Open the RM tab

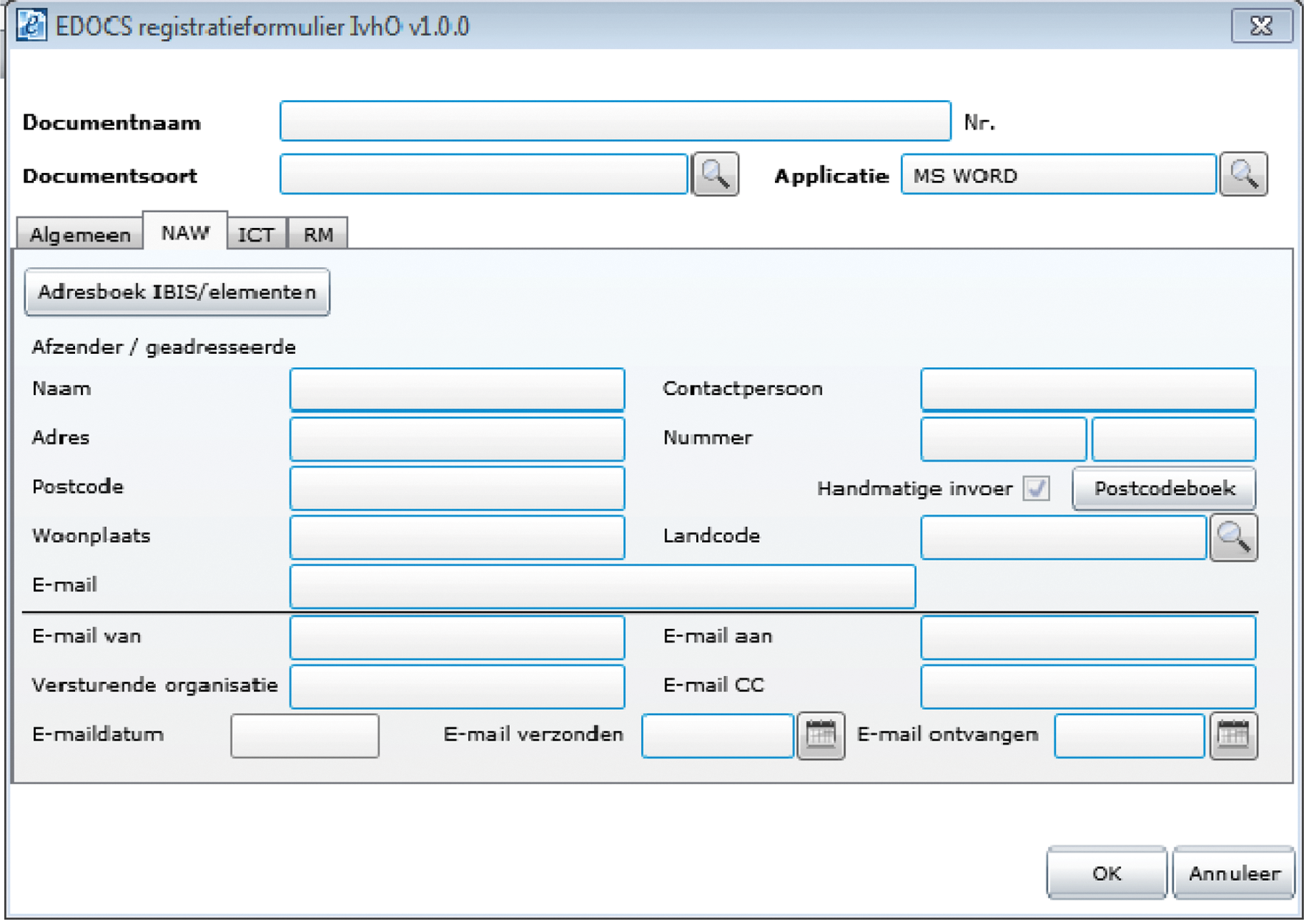[318, 235]
